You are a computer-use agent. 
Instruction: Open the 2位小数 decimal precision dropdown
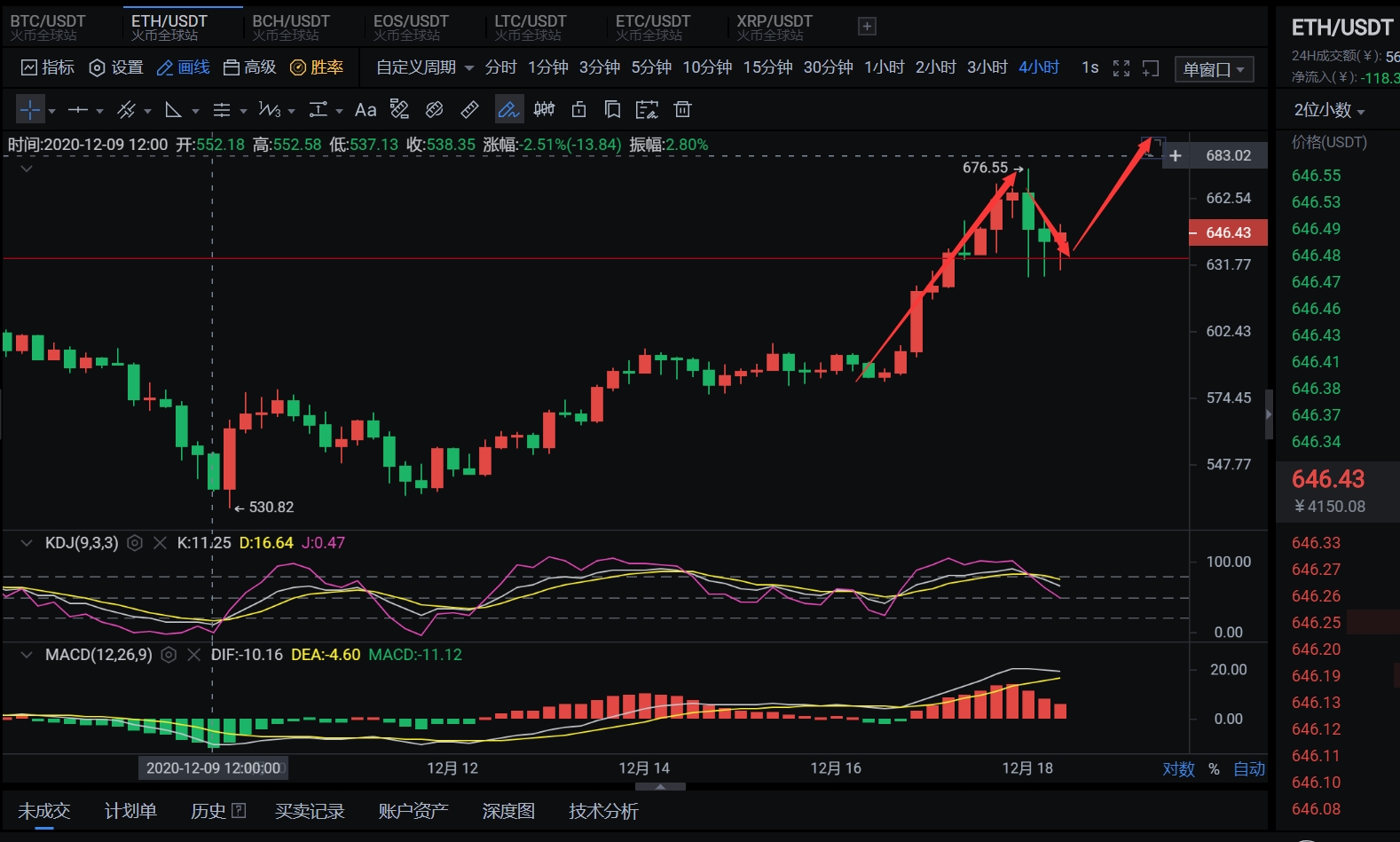pos(1329,110)
